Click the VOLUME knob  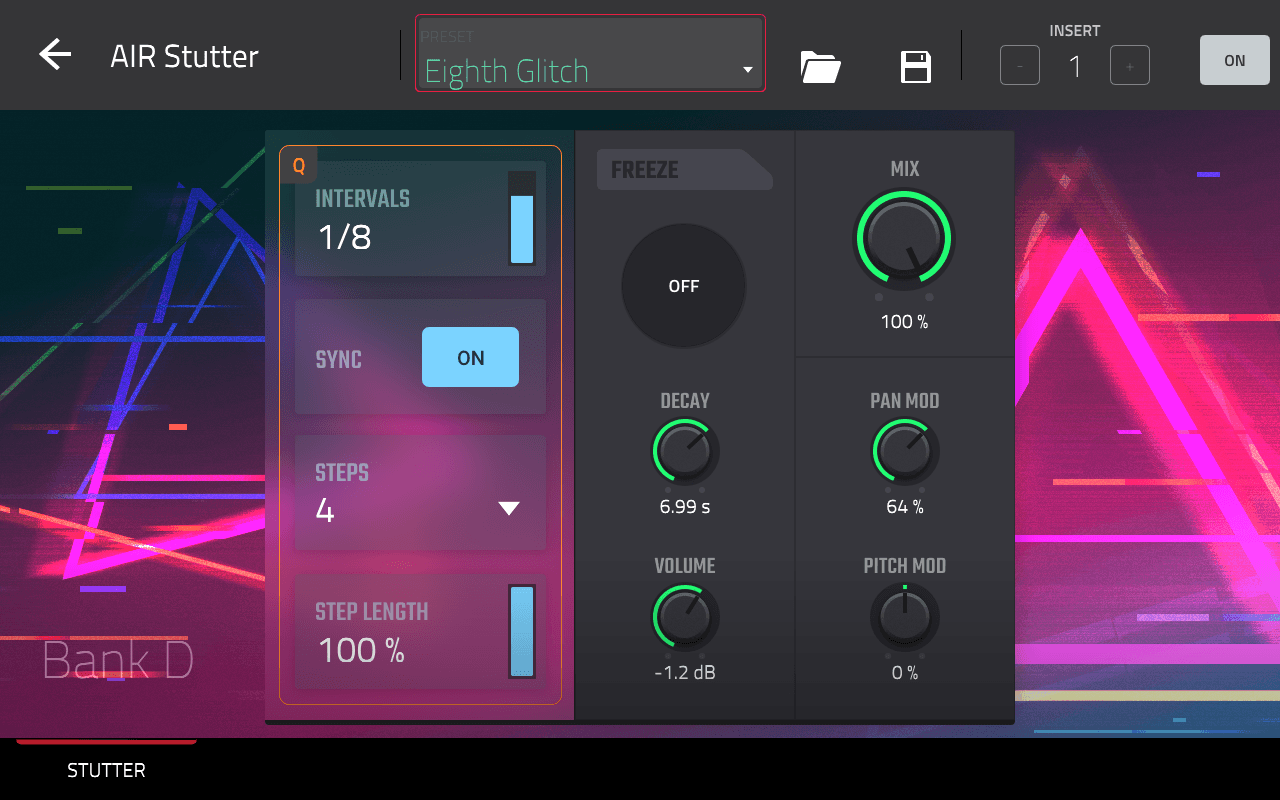tap(685, 616)
